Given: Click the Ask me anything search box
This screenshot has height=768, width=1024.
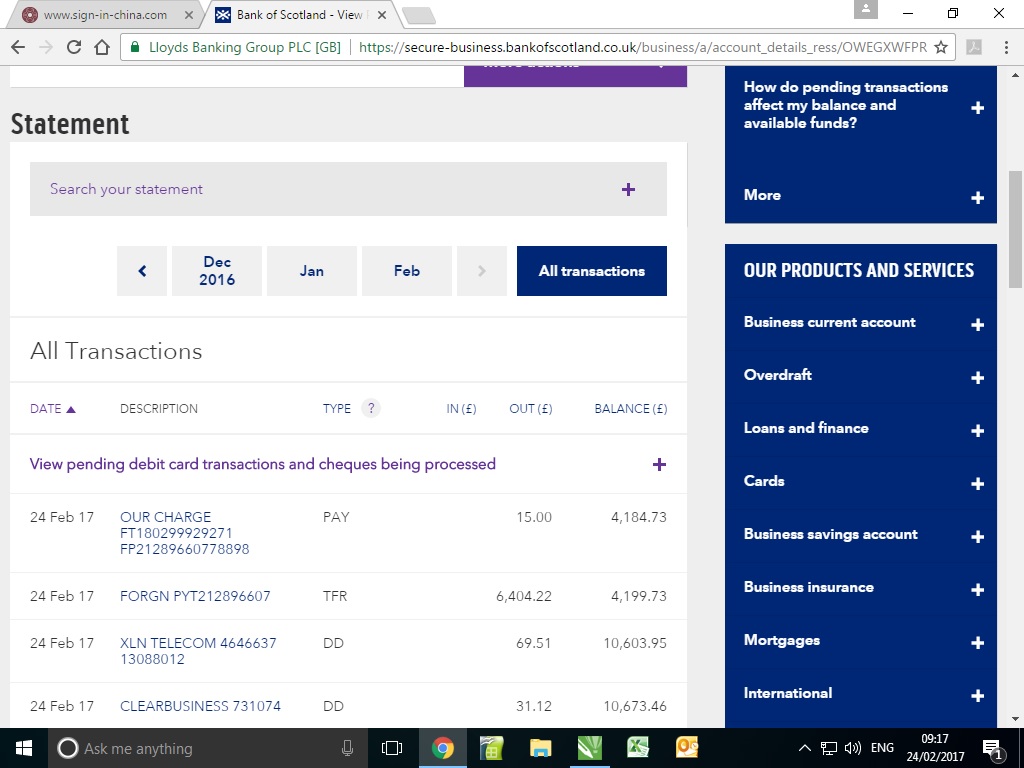Looking at the screenshot, I should pyautogui.click(x=206, y=748).
